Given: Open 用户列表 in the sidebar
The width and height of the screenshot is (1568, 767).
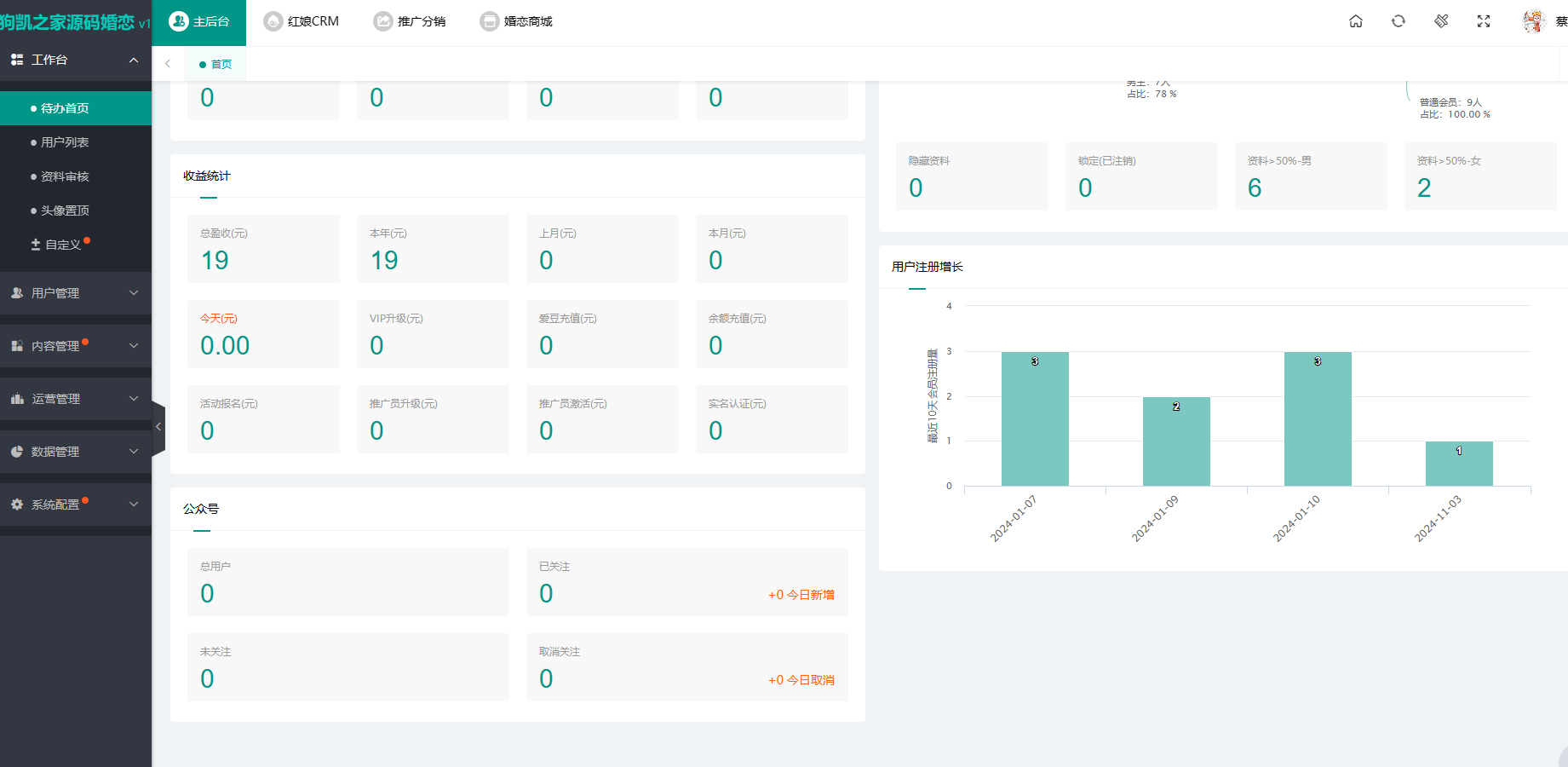Looking at the screenshot, I should [65, 142].
